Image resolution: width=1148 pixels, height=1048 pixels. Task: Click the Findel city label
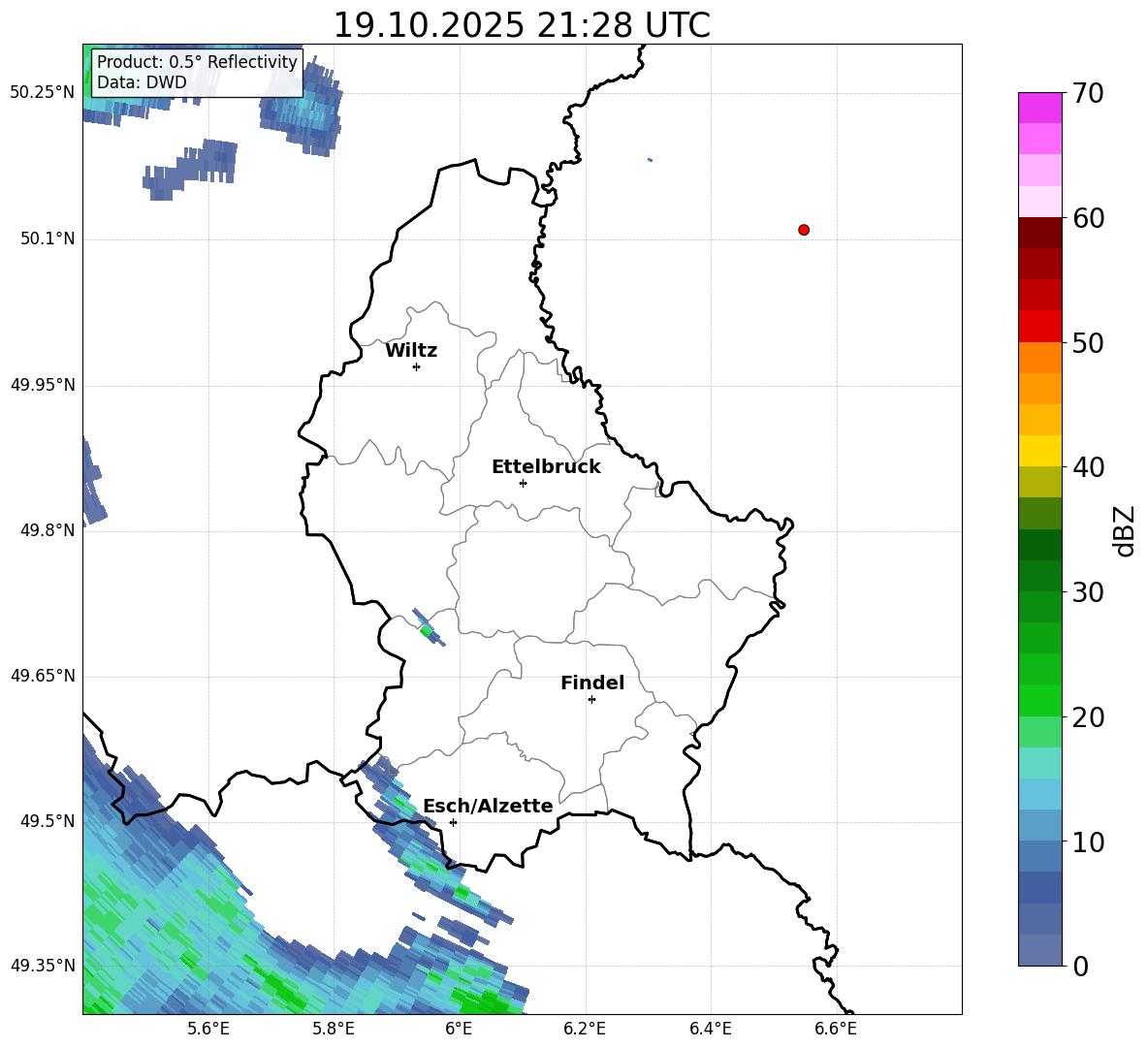tap(592, 683)
